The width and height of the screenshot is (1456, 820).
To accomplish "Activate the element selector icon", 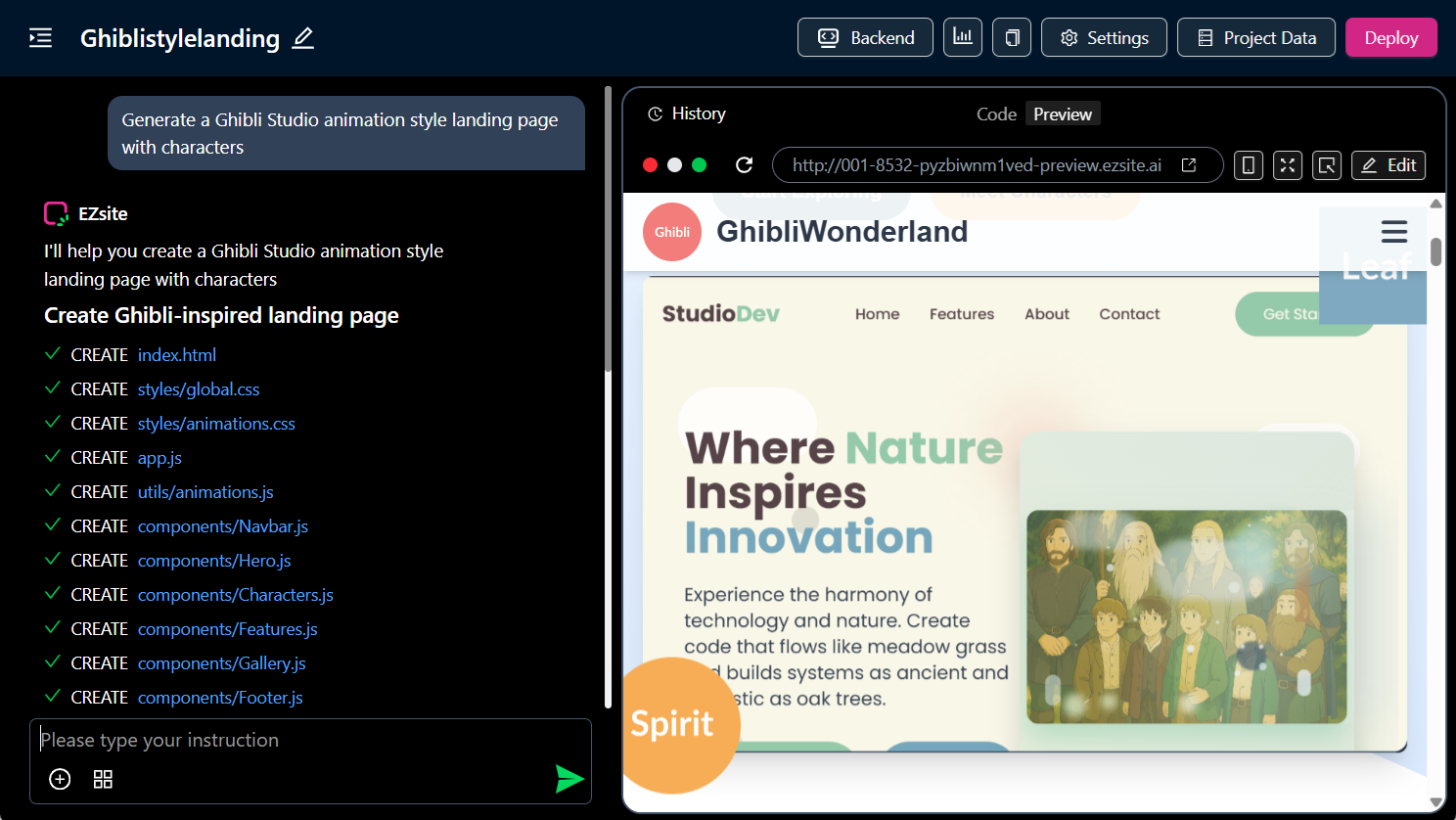I will (x=1327, y=165).
